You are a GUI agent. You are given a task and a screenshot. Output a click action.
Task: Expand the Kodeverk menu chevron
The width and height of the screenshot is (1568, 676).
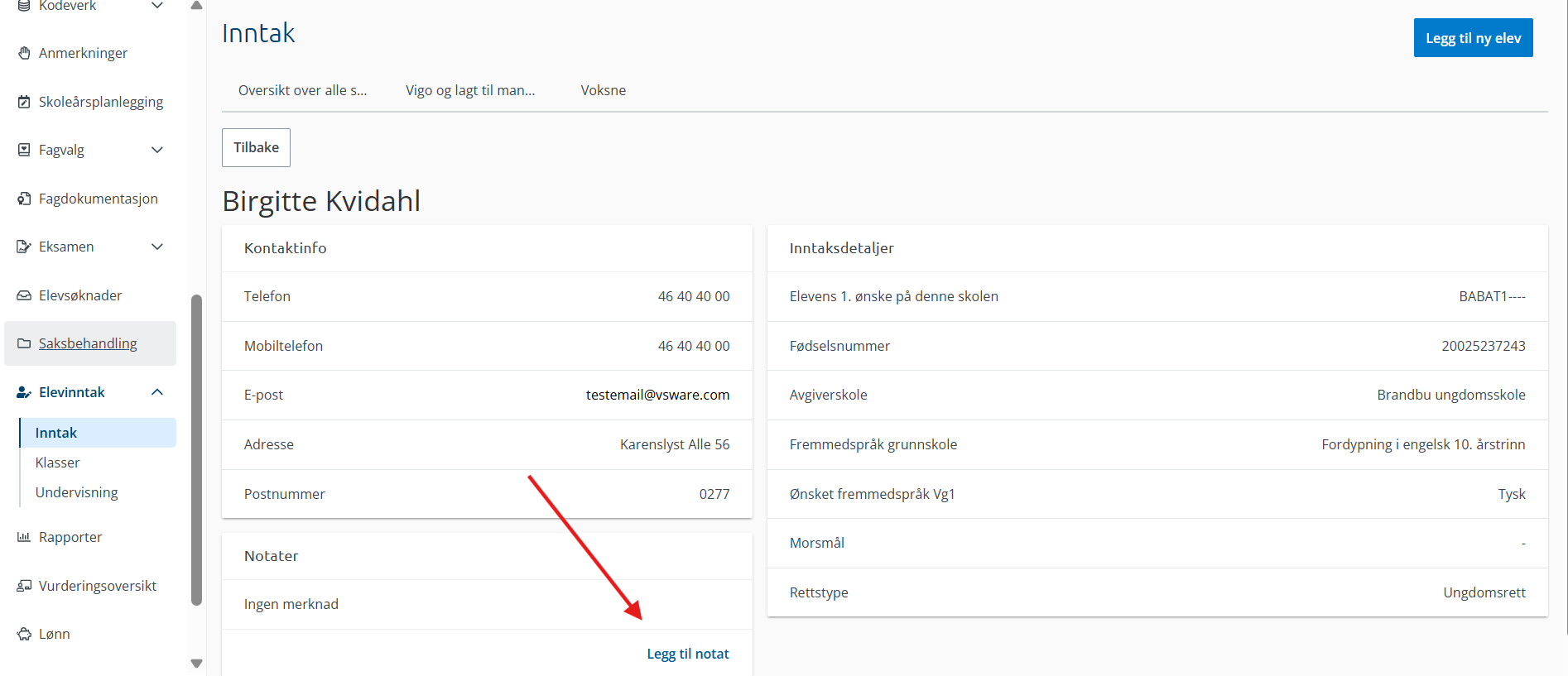pos(157,6)
